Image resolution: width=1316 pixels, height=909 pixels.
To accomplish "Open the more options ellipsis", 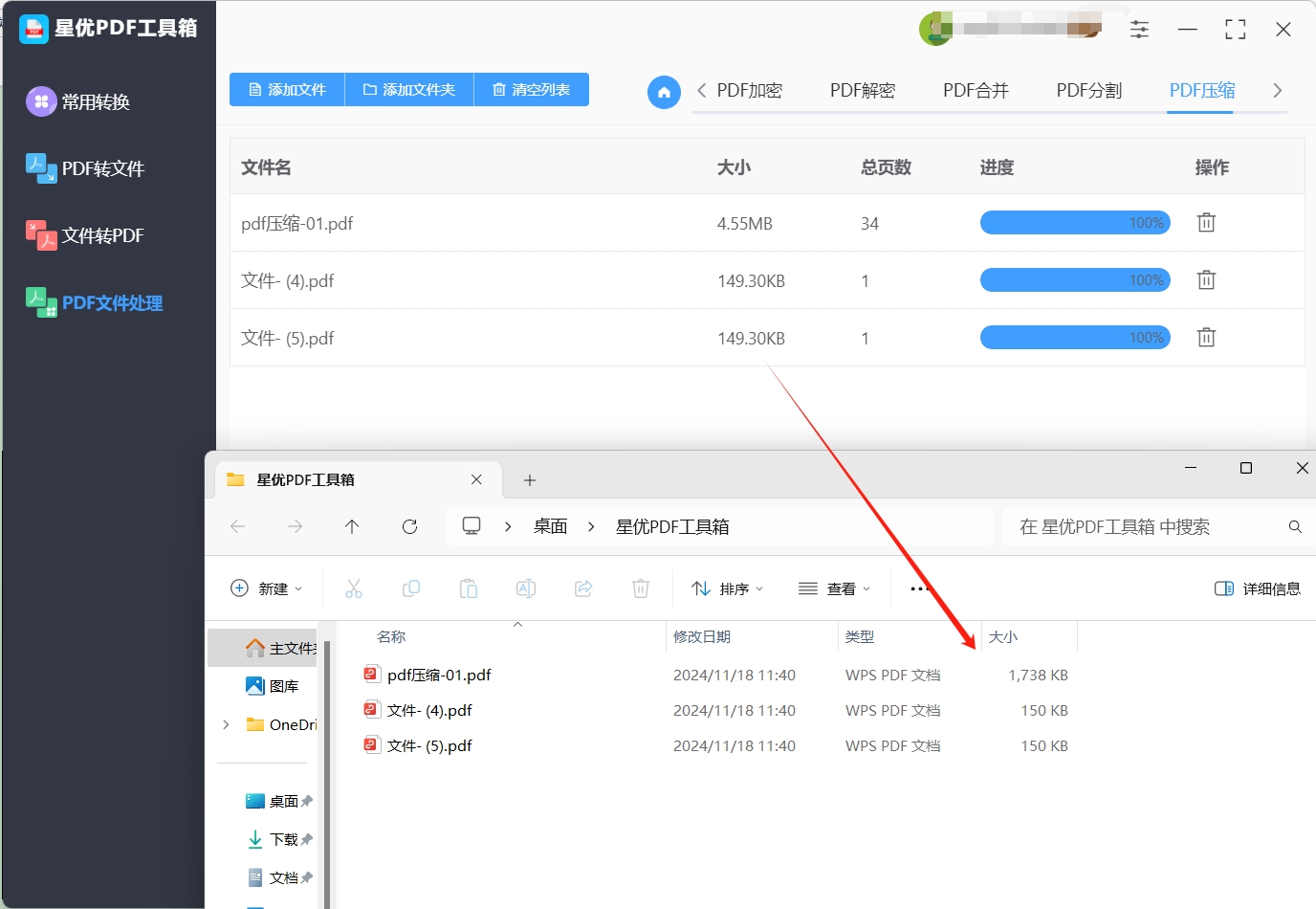I will pyautogui.click(x=919, y=588).
